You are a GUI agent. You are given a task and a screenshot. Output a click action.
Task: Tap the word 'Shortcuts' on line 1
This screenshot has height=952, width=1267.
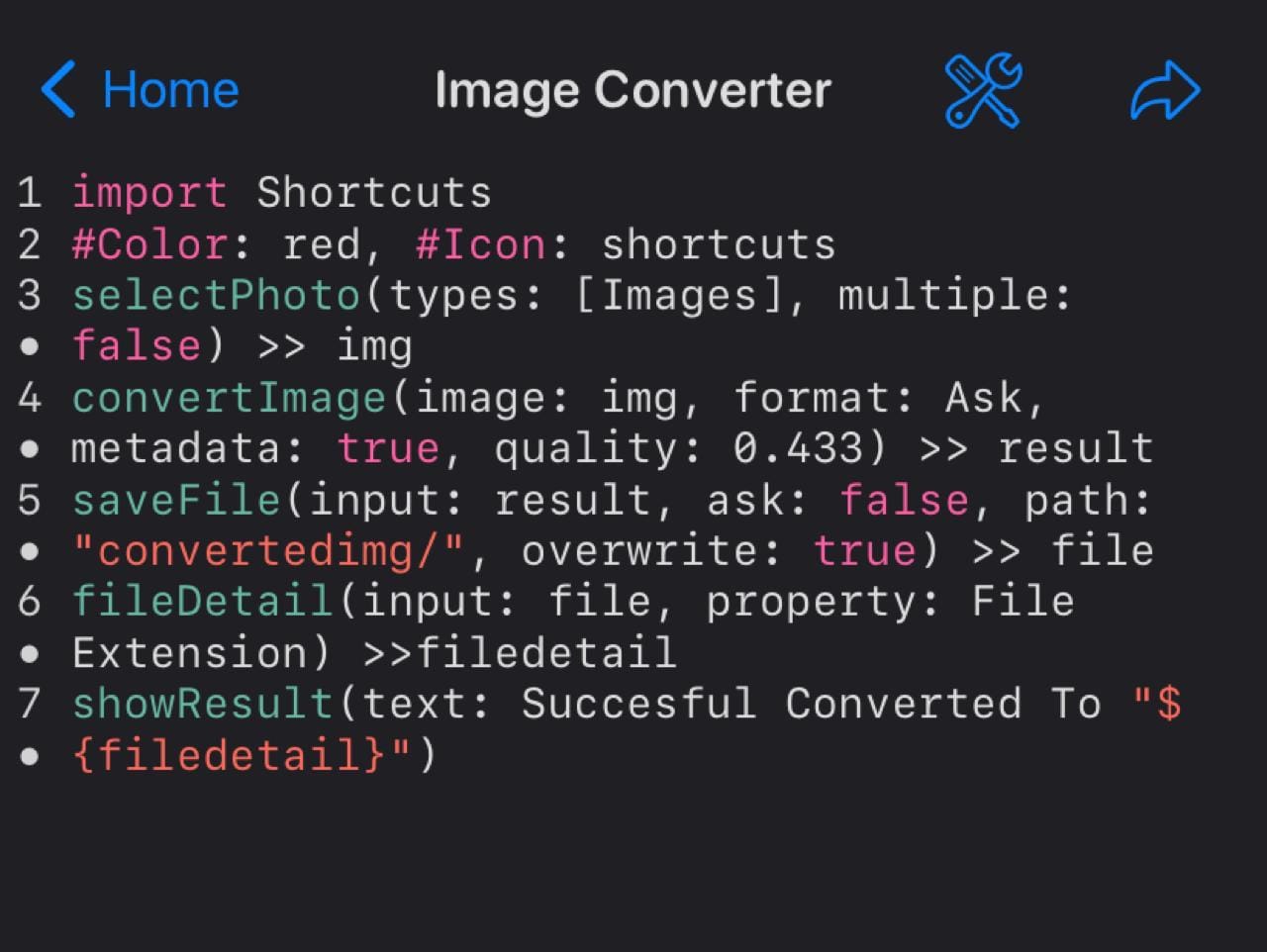374,192
